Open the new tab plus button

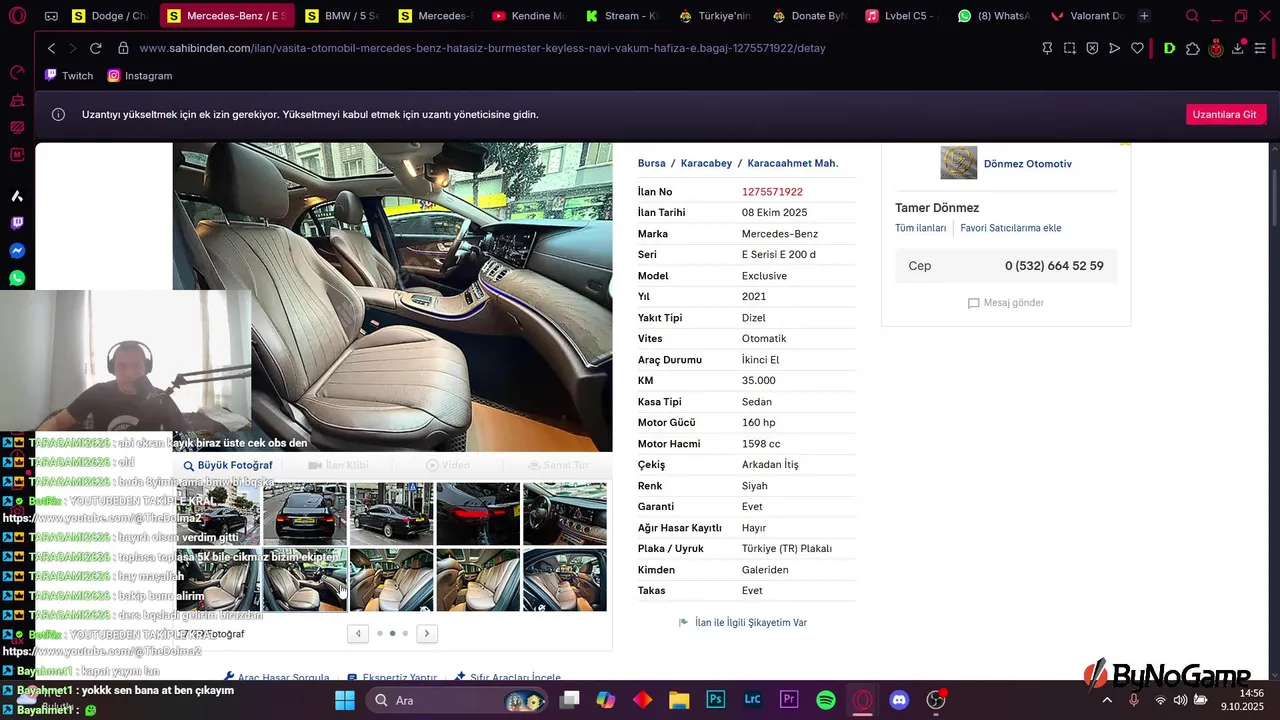1144,16
